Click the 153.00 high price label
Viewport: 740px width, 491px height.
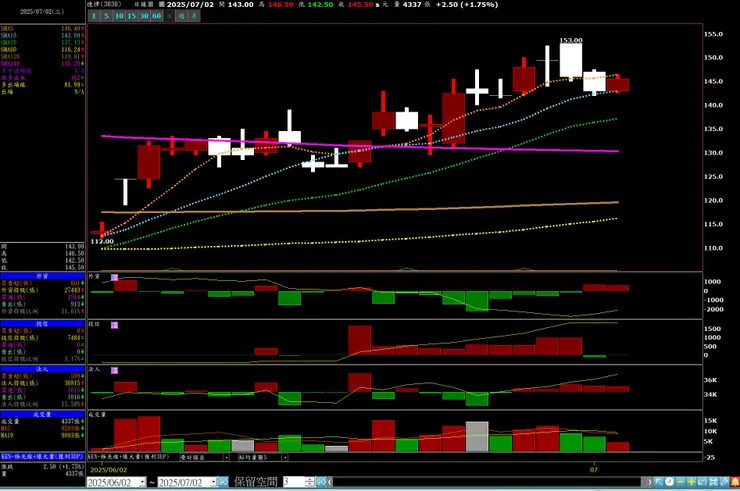571,40
